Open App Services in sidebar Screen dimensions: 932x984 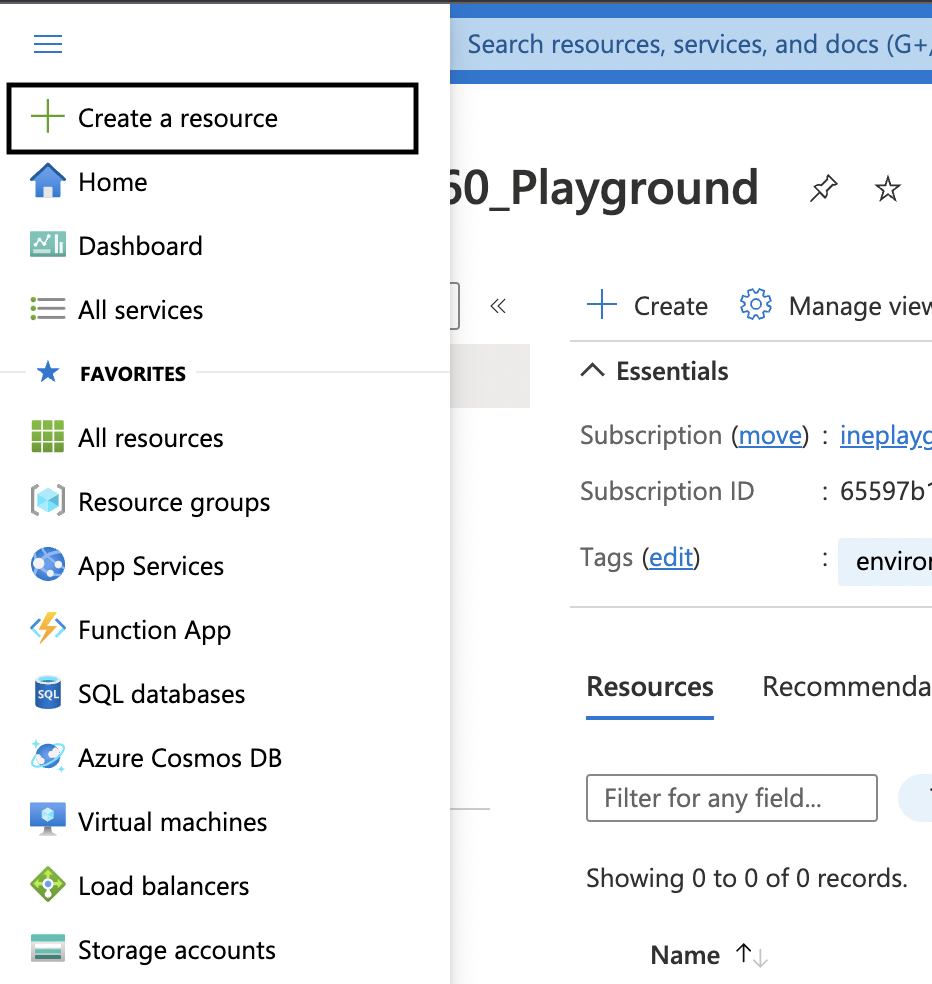click(x=151, y=566)
